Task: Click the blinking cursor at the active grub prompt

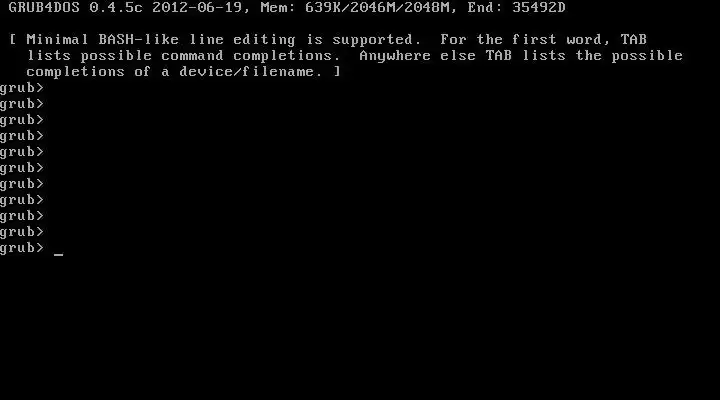Action: [58, 254]
